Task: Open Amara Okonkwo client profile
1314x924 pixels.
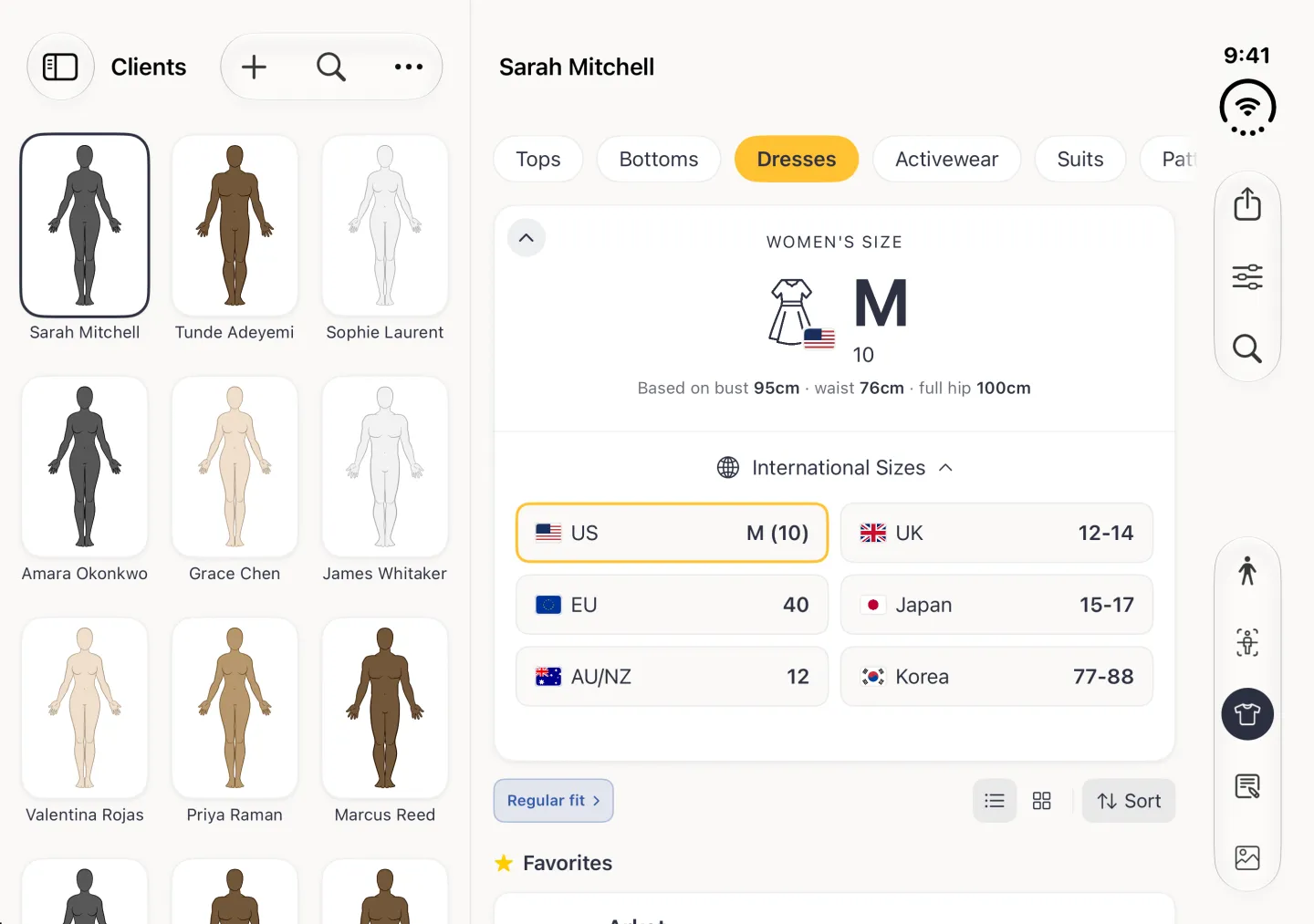Action: 85,466
